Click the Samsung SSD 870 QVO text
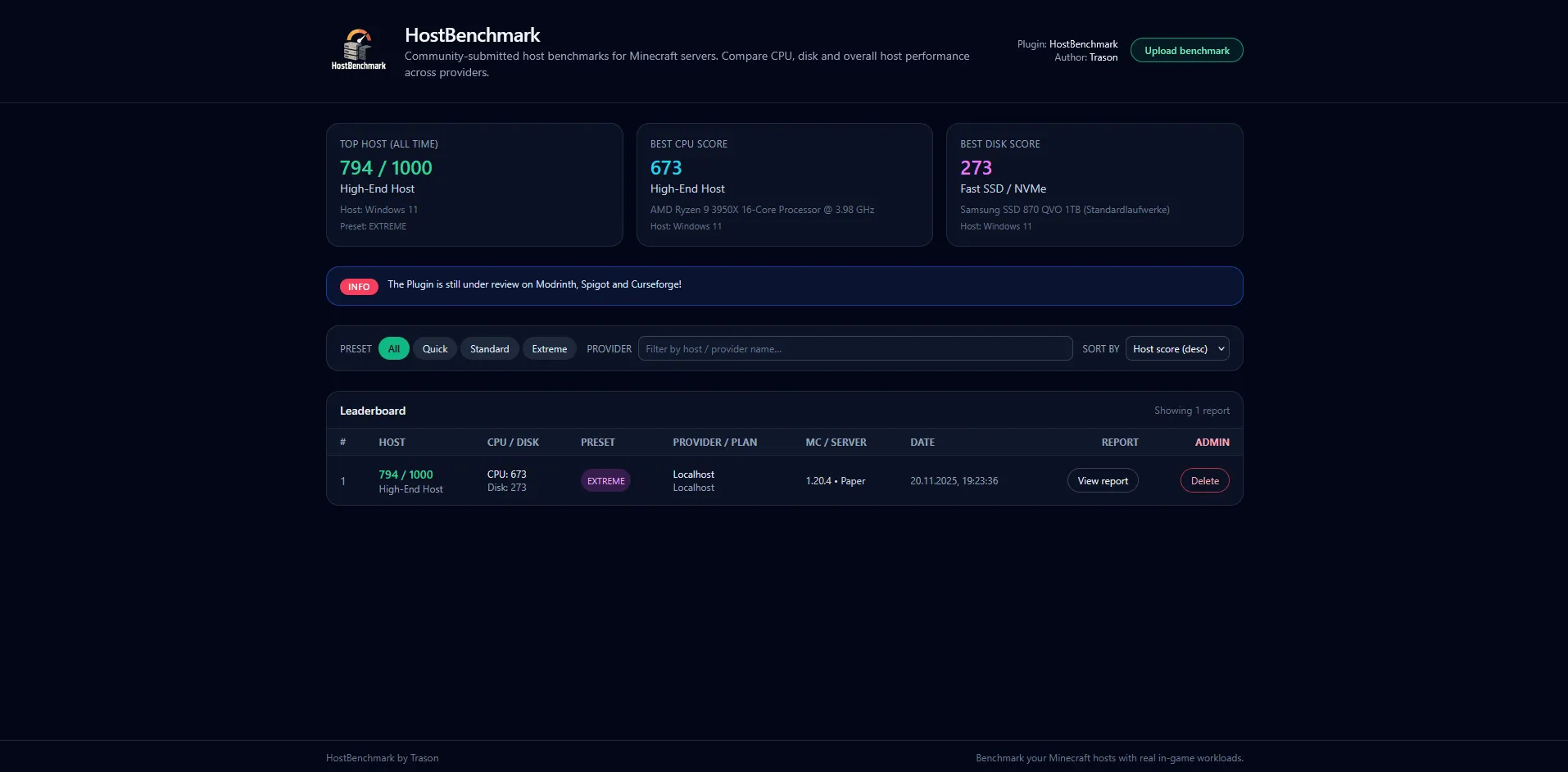The width and height of the screenshot is (1568, 772). pos(1065,210)
